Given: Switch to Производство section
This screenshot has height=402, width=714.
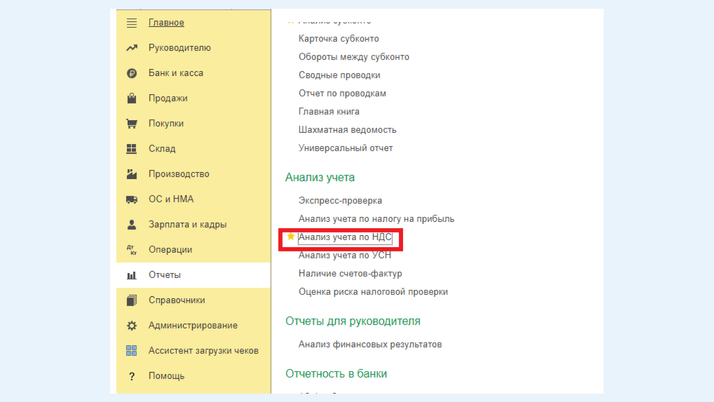Looking at the screenshot, I should tap(179, 174).
